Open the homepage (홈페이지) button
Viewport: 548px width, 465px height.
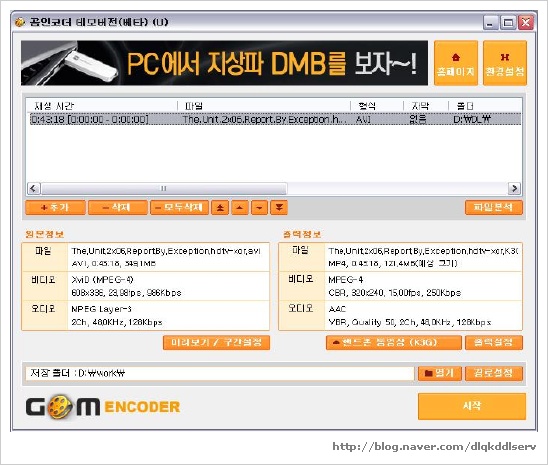456,63
